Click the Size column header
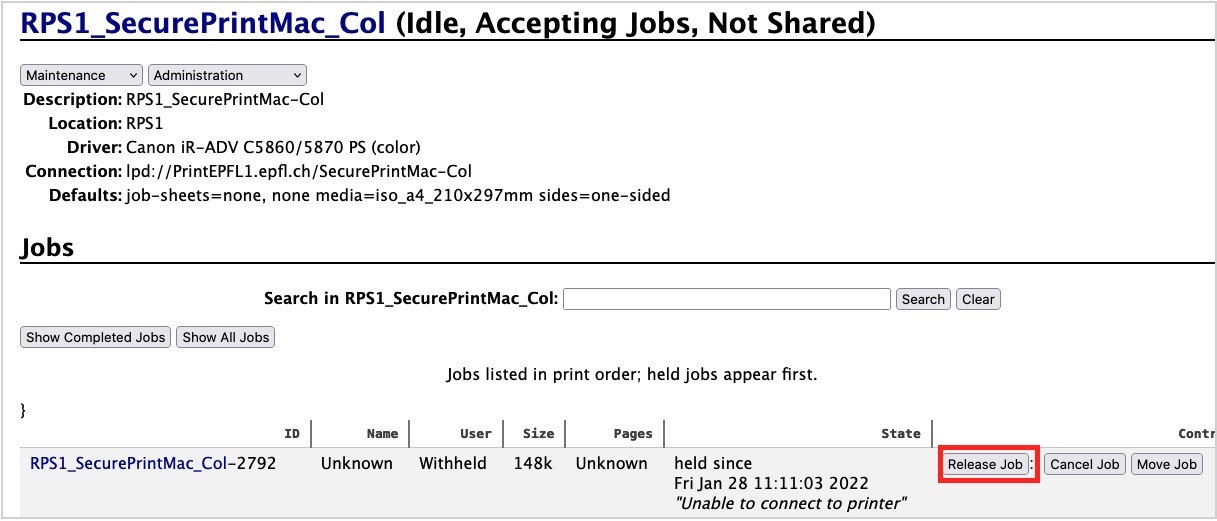Viewport: 1217px width, 521px height. tap(538, 434)
